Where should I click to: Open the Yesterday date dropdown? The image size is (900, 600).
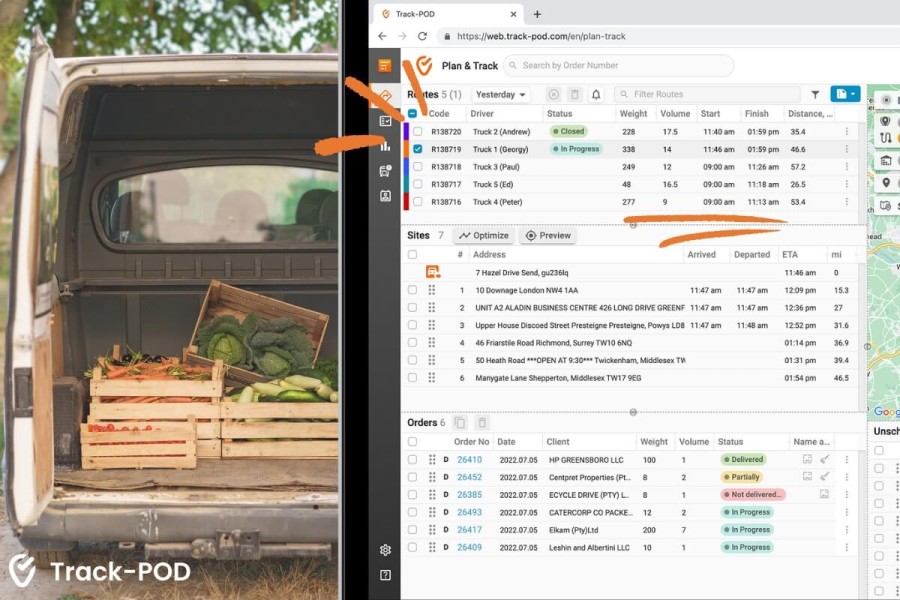tap(499, 94)
